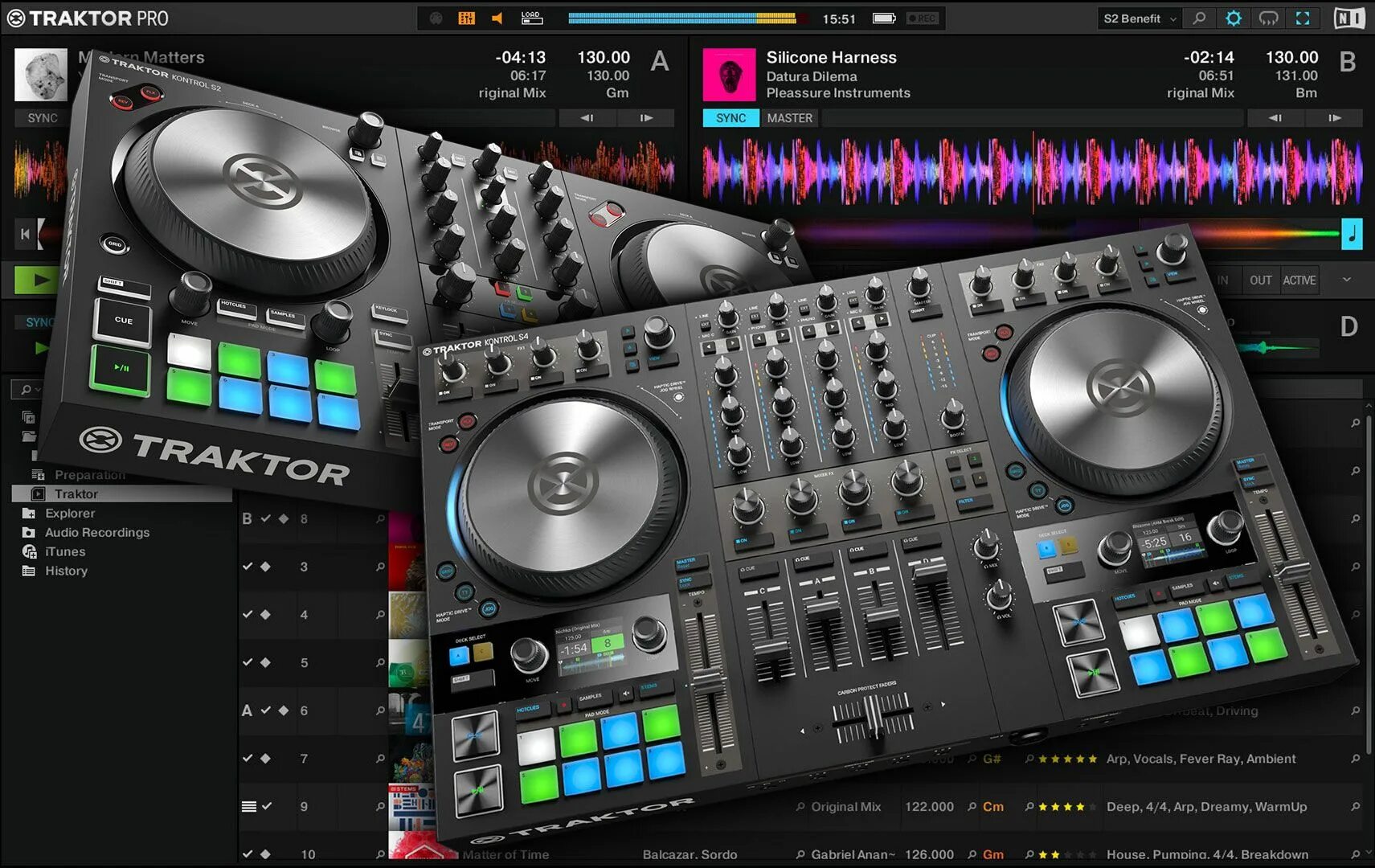Toggle MASTER on deck B
The image size is (1375, 868).
pyautogui.click(x=789, y=118)
